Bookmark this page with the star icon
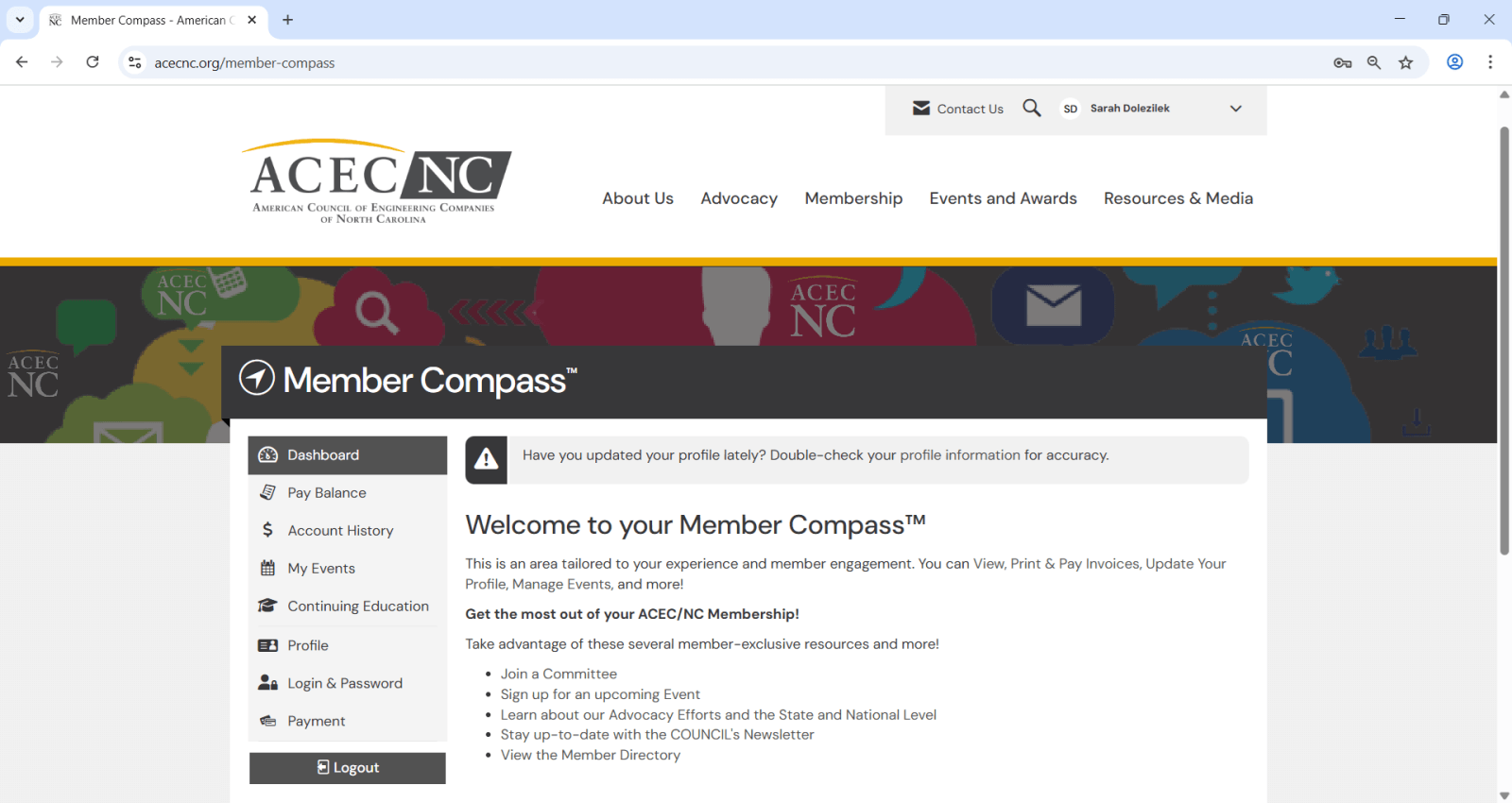Image resolution: width=1512 pixels, height=803 pixels. click(1406, 62)
